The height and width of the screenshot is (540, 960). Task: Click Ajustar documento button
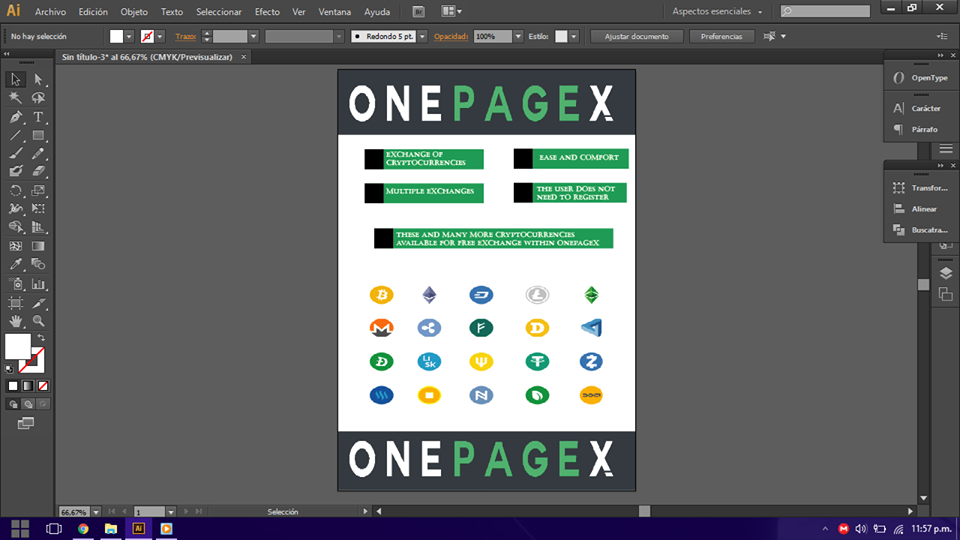coord(637,37)
